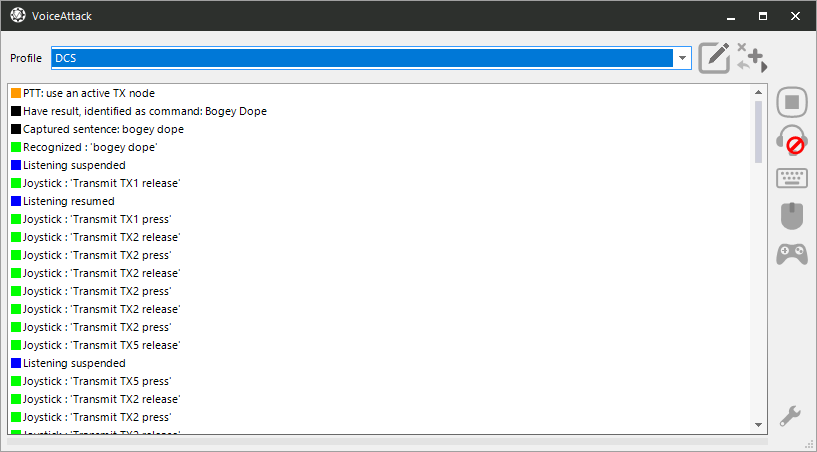The image size is (817, 452).
Task: Open the edit profile pencil icon
Action: click(x=714, y=58)
